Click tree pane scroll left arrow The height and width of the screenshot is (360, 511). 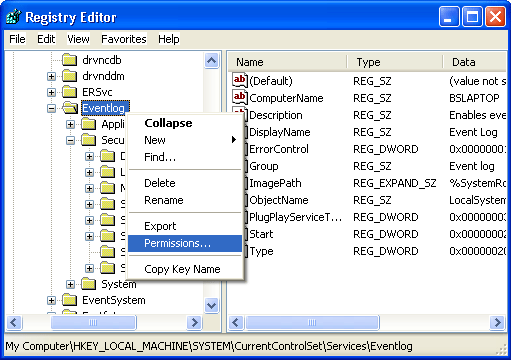[14, 322]
